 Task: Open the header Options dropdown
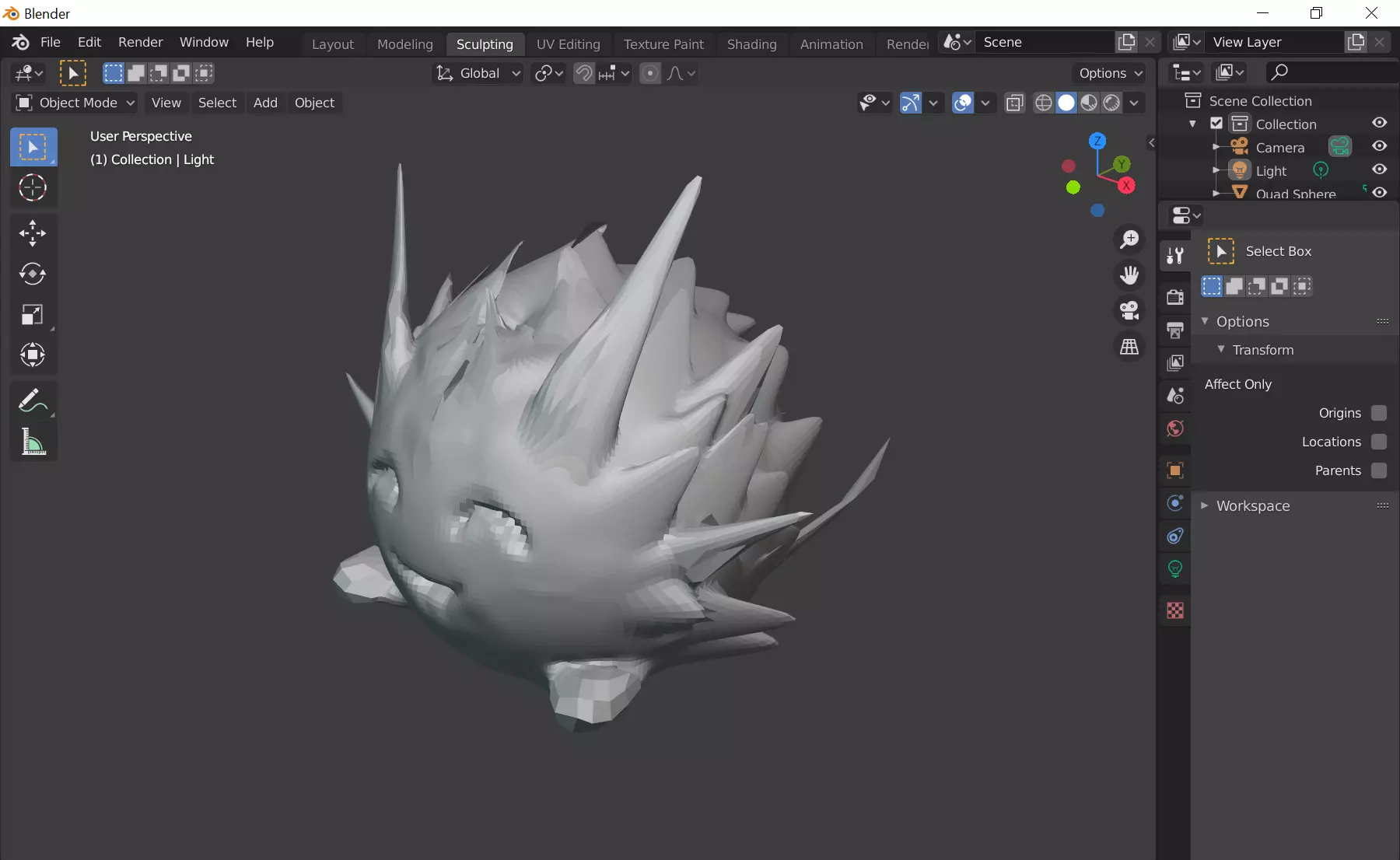pos(1108,73)
